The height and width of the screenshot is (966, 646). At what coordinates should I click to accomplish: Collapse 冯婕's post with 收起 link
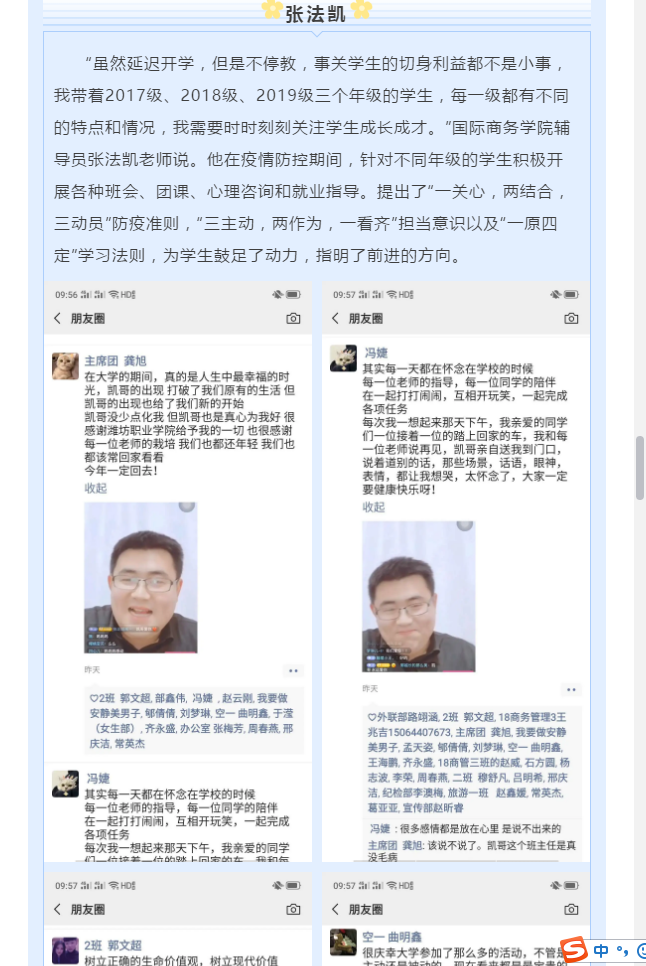pos(374,507)
